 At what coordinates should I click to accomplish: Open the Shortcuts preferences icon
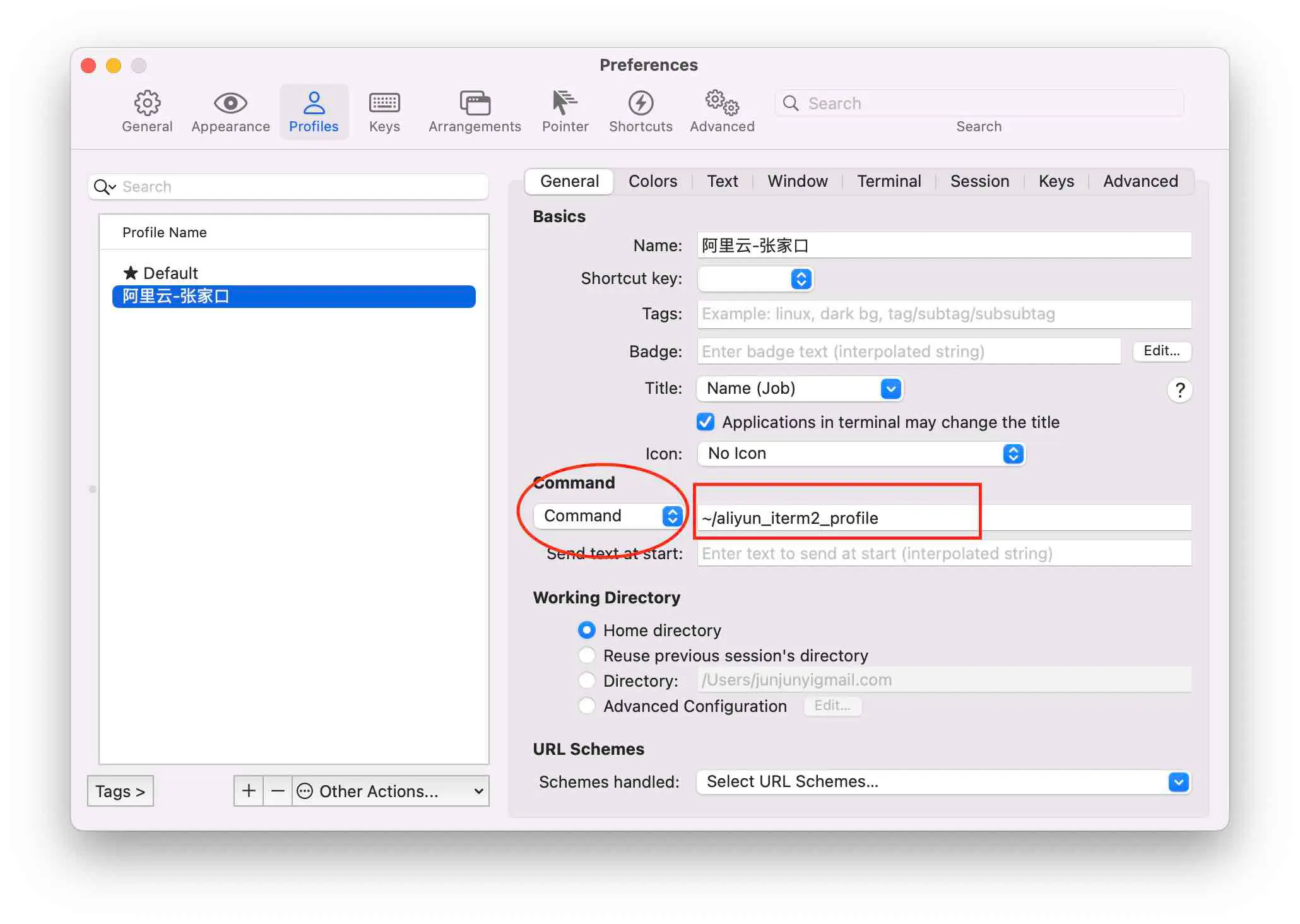click(x=641, y=111)
